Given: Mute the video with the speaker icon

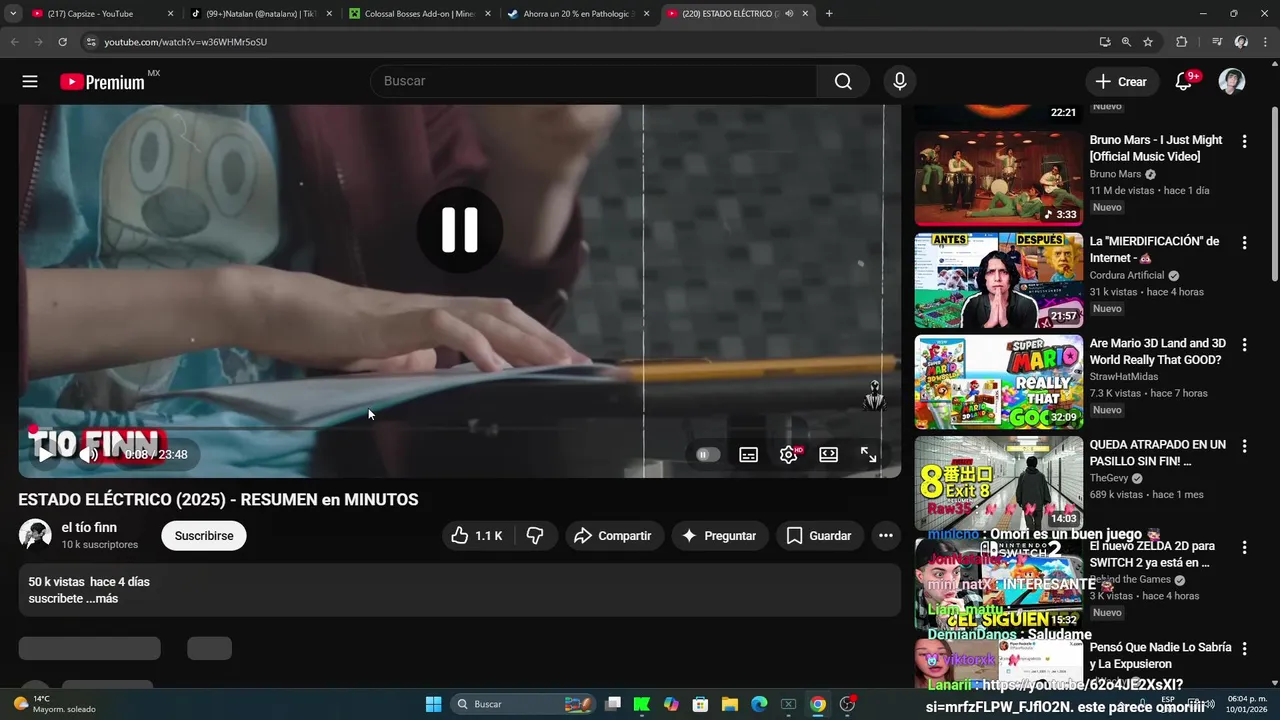Looking at the screenshot, I should coord(89,454).
